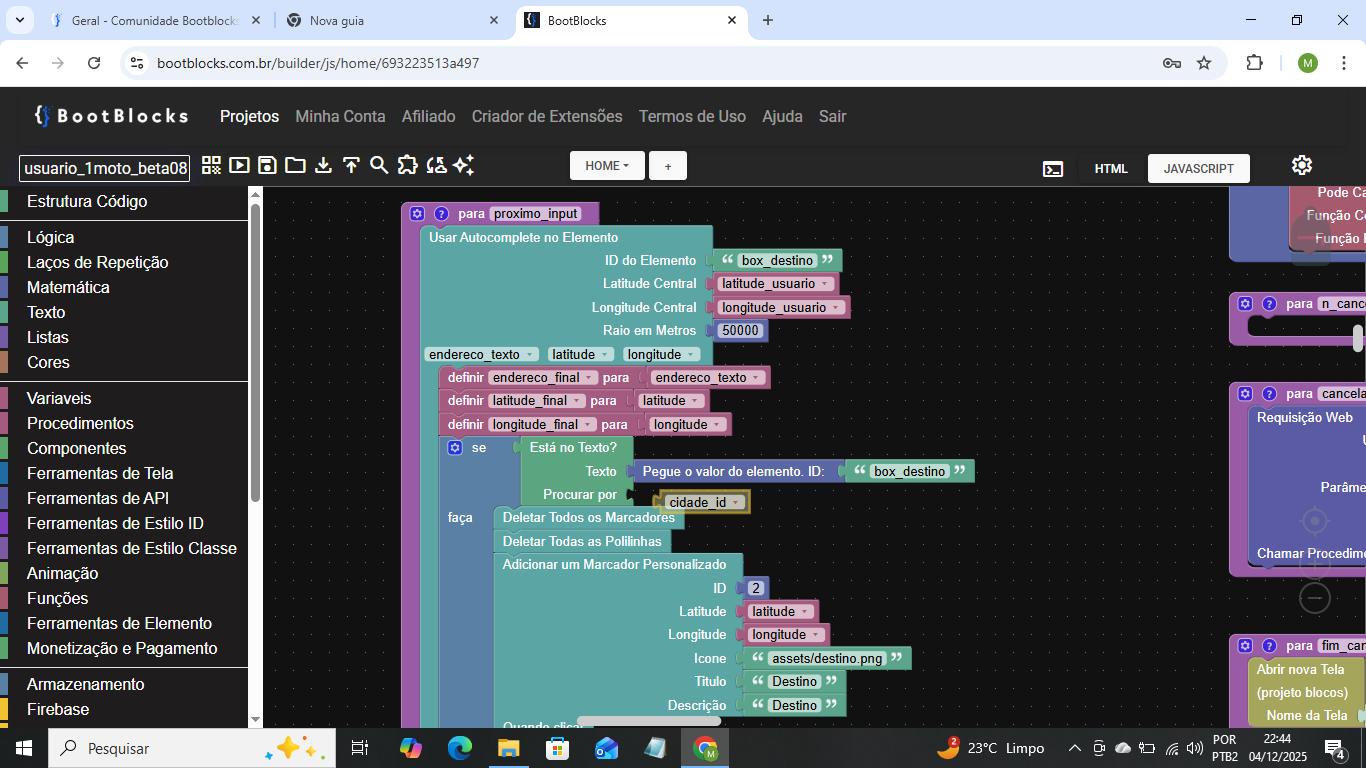
Task: Save the project using the floppy disk icon
Action: pyautogui.click(x=267, y=166)
